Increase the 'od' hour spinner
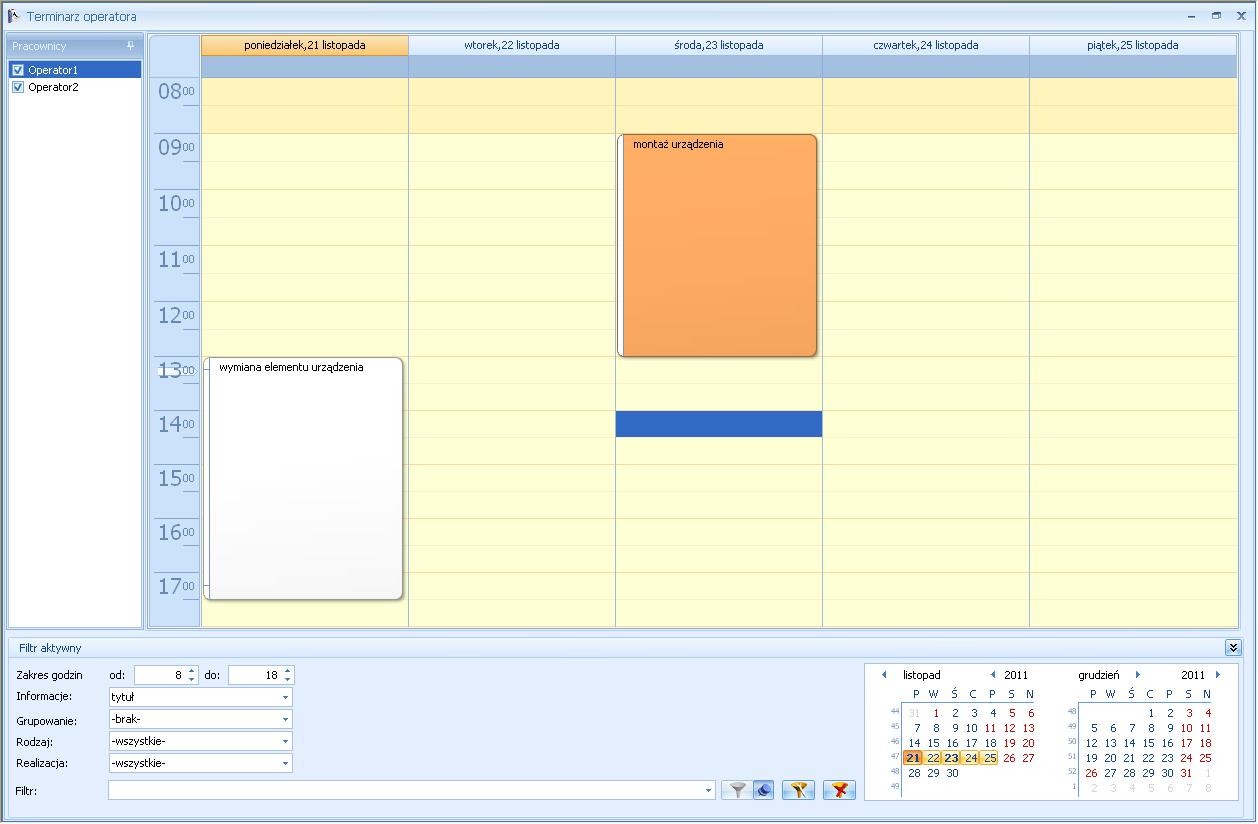This screenshot has height=824, width=1258. (192, 671)
